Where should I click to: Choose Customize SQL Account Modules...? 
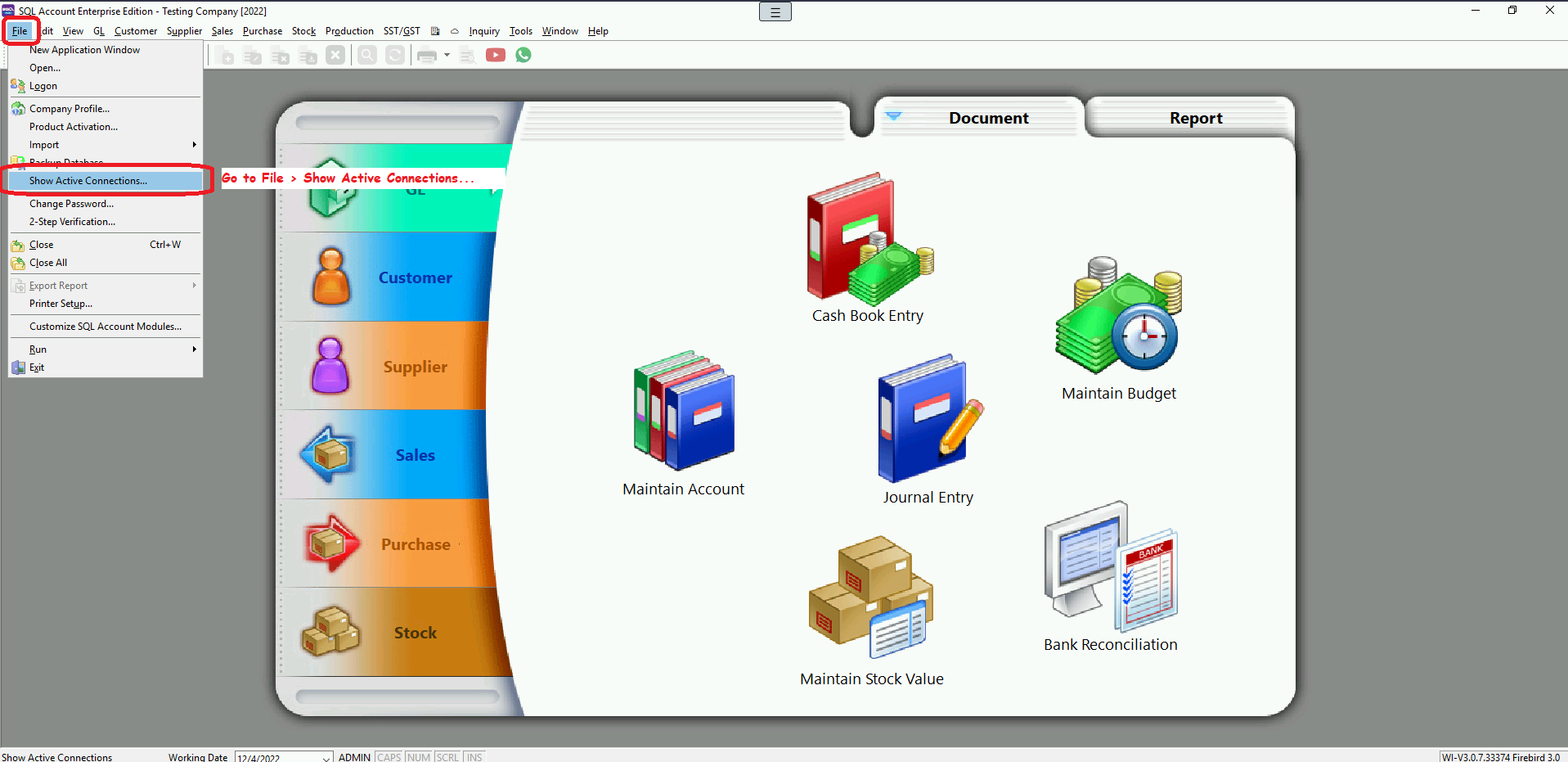[105, 327]
